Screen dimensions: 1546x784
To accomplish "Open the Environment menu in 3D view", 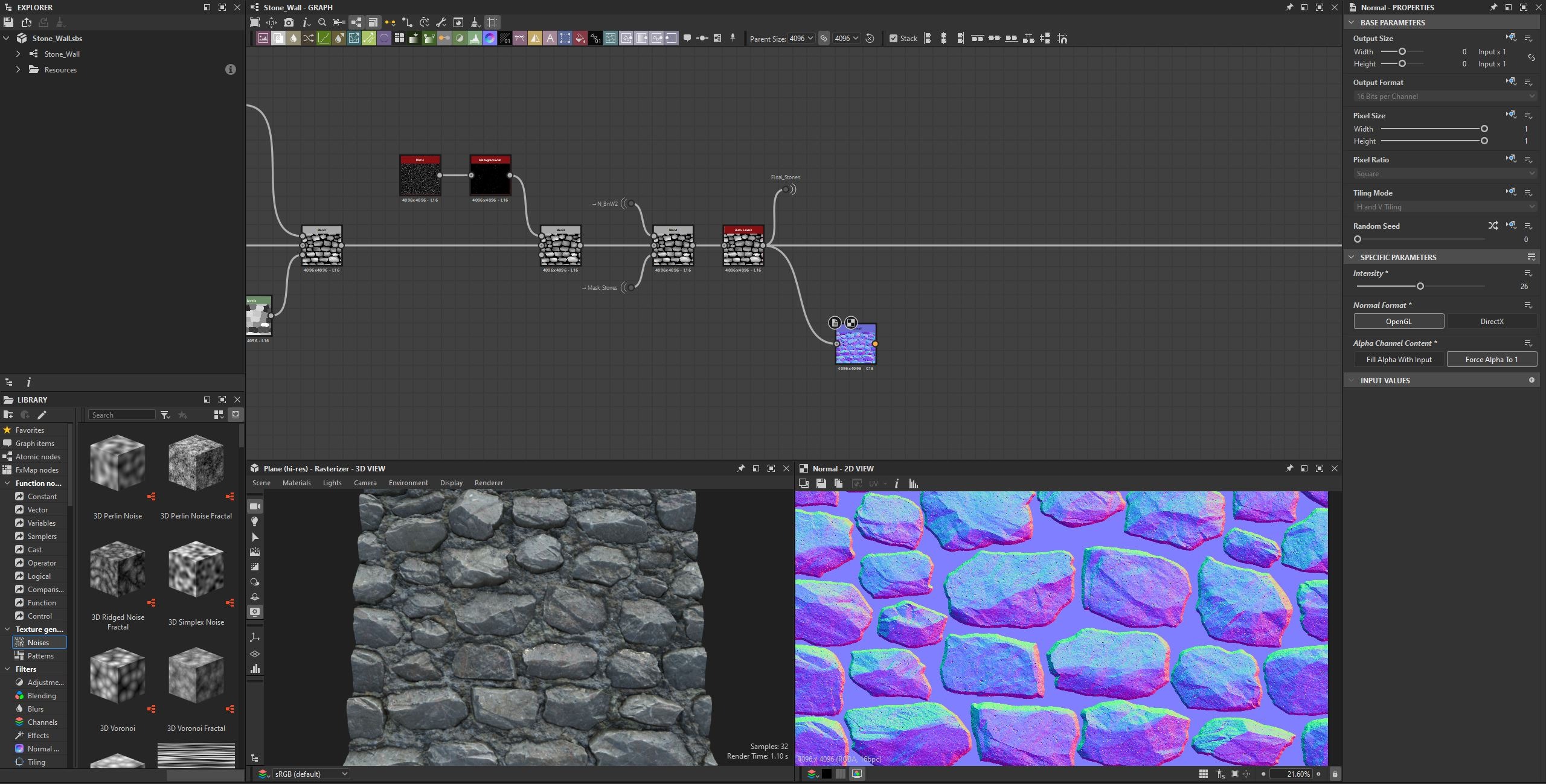I will (408, 483).
